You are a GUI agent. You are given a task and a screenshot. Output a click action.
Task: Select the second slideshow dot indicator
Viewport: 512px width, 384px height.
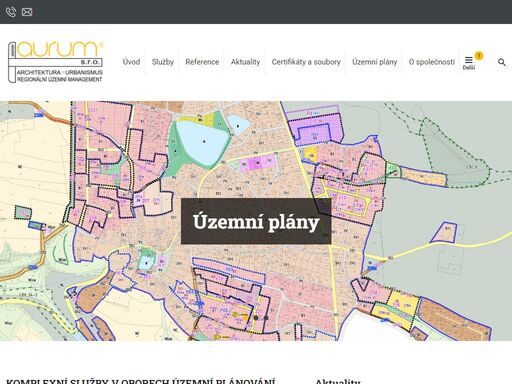(266, 318)
